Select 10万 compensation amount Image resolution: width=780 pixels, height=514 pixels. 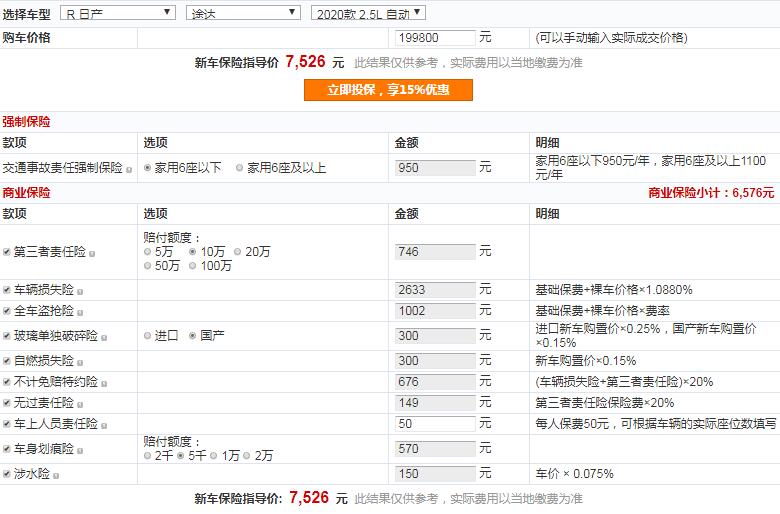(193, 252)
